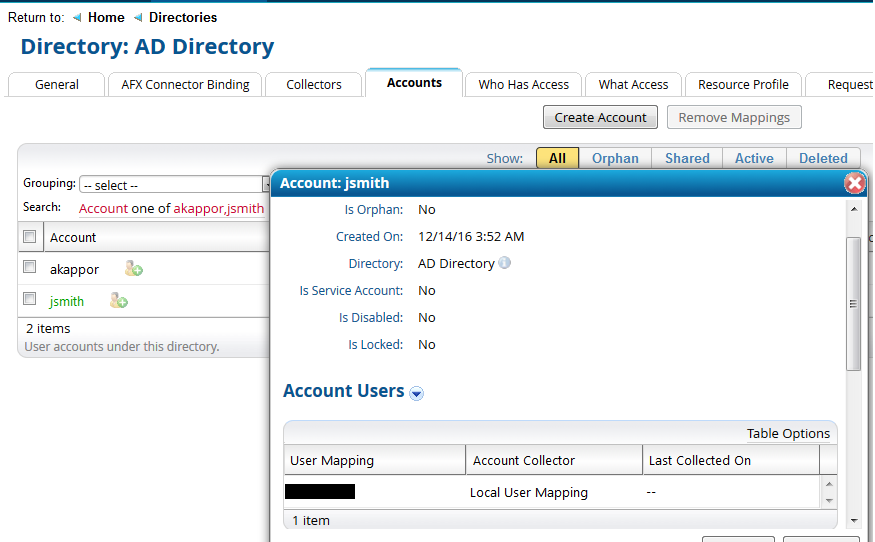Open the Who Has Access tab
The height and width of the screenshot is (542, 875).
tap(523, 85)
